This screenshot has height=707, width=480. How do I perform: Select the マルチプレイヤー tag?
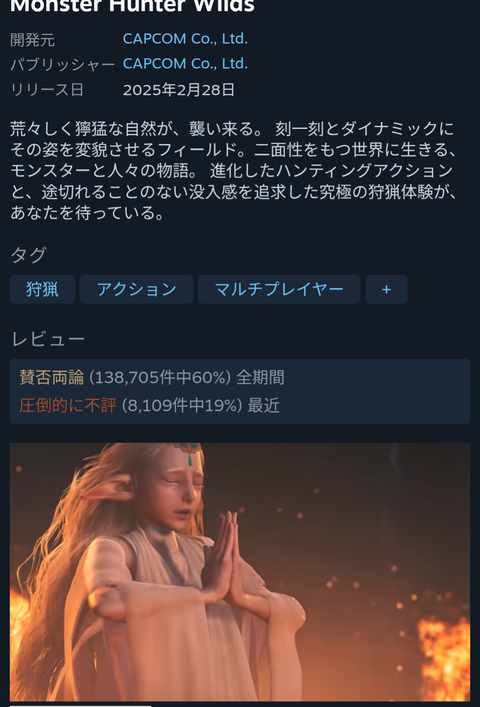click(279, 289)
